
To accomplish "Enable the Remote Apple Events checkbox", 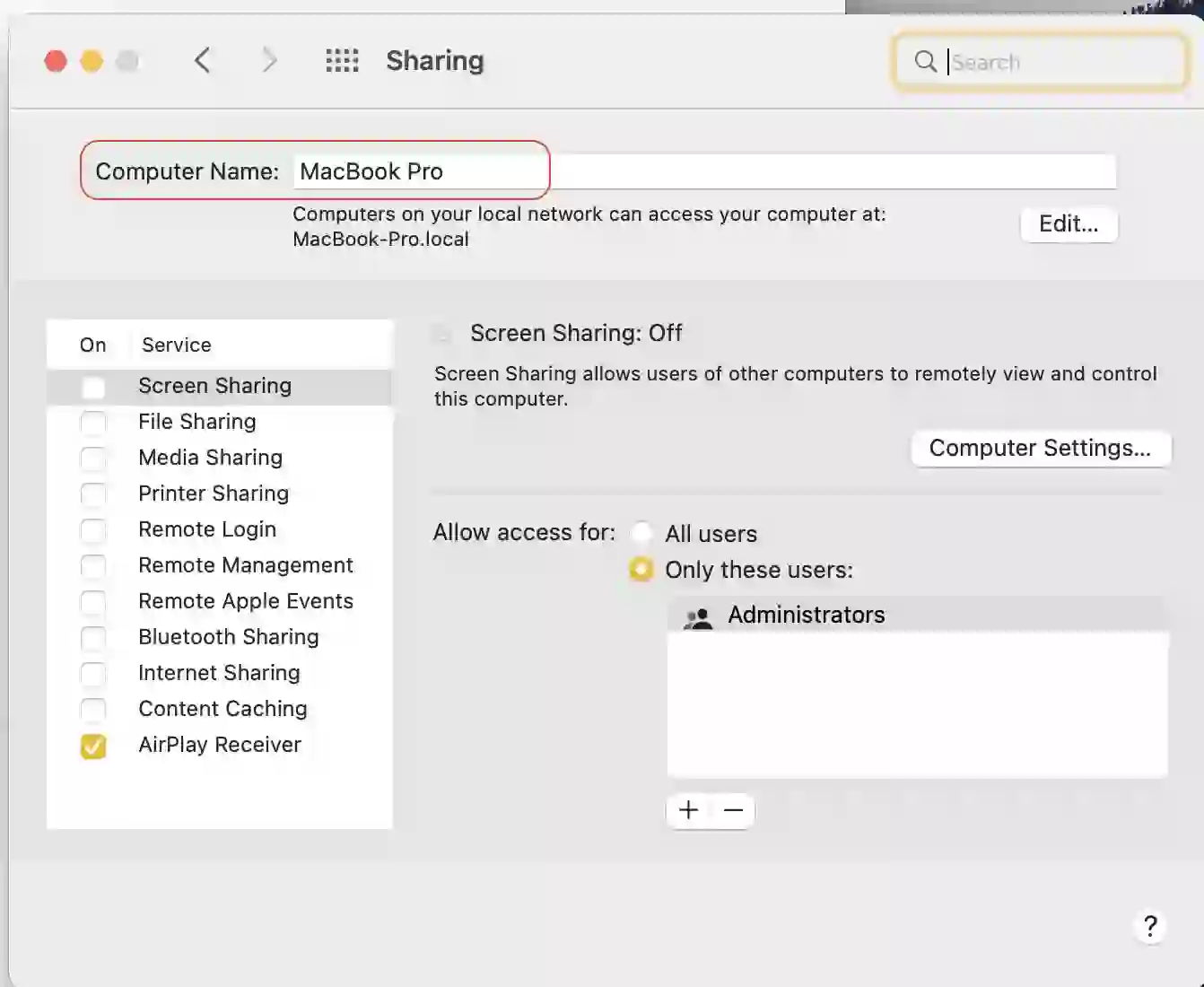I will [93, 602].
